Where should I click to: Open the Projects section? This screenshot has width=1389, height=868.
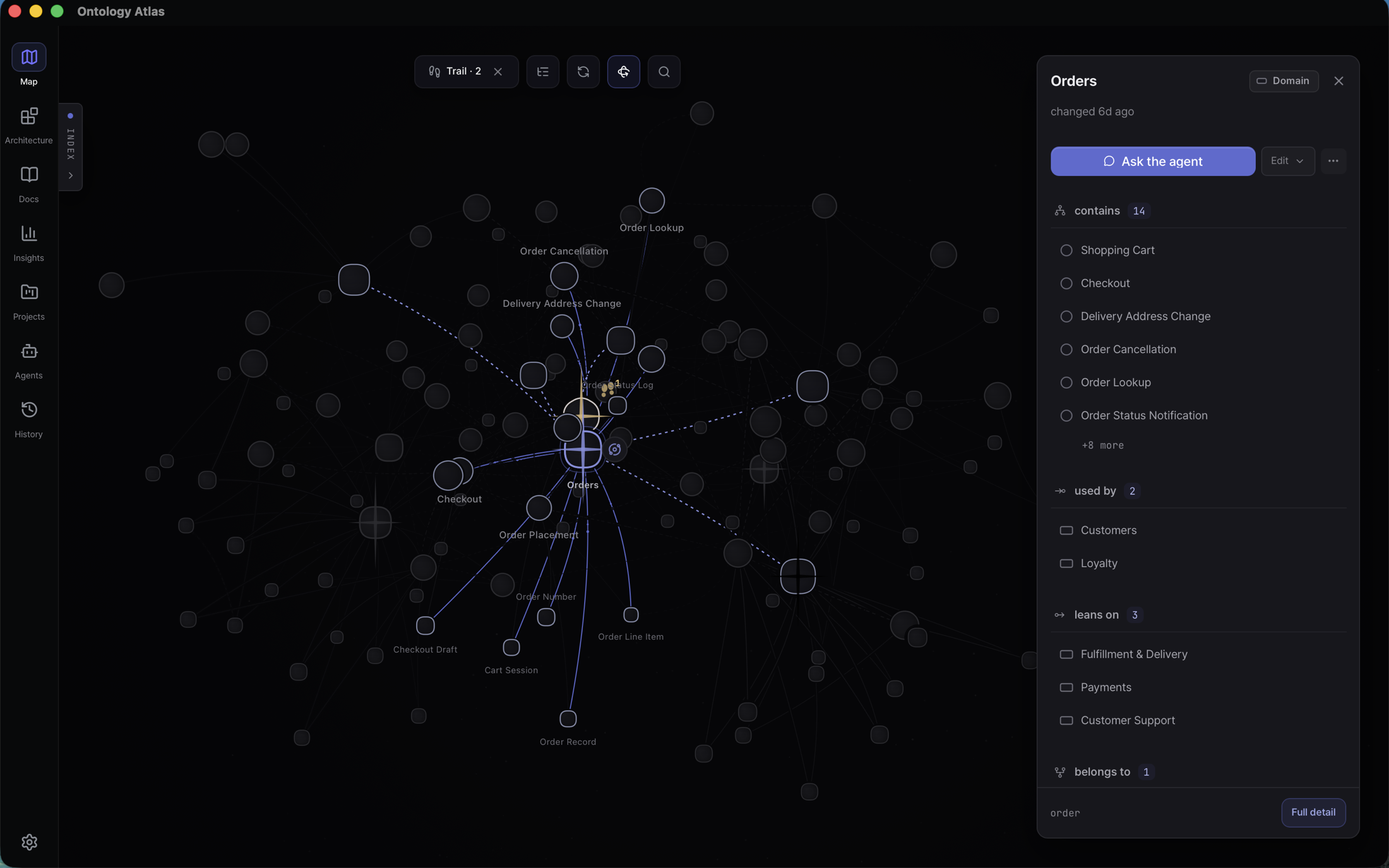pyautogui.click(x=28, y=302)
